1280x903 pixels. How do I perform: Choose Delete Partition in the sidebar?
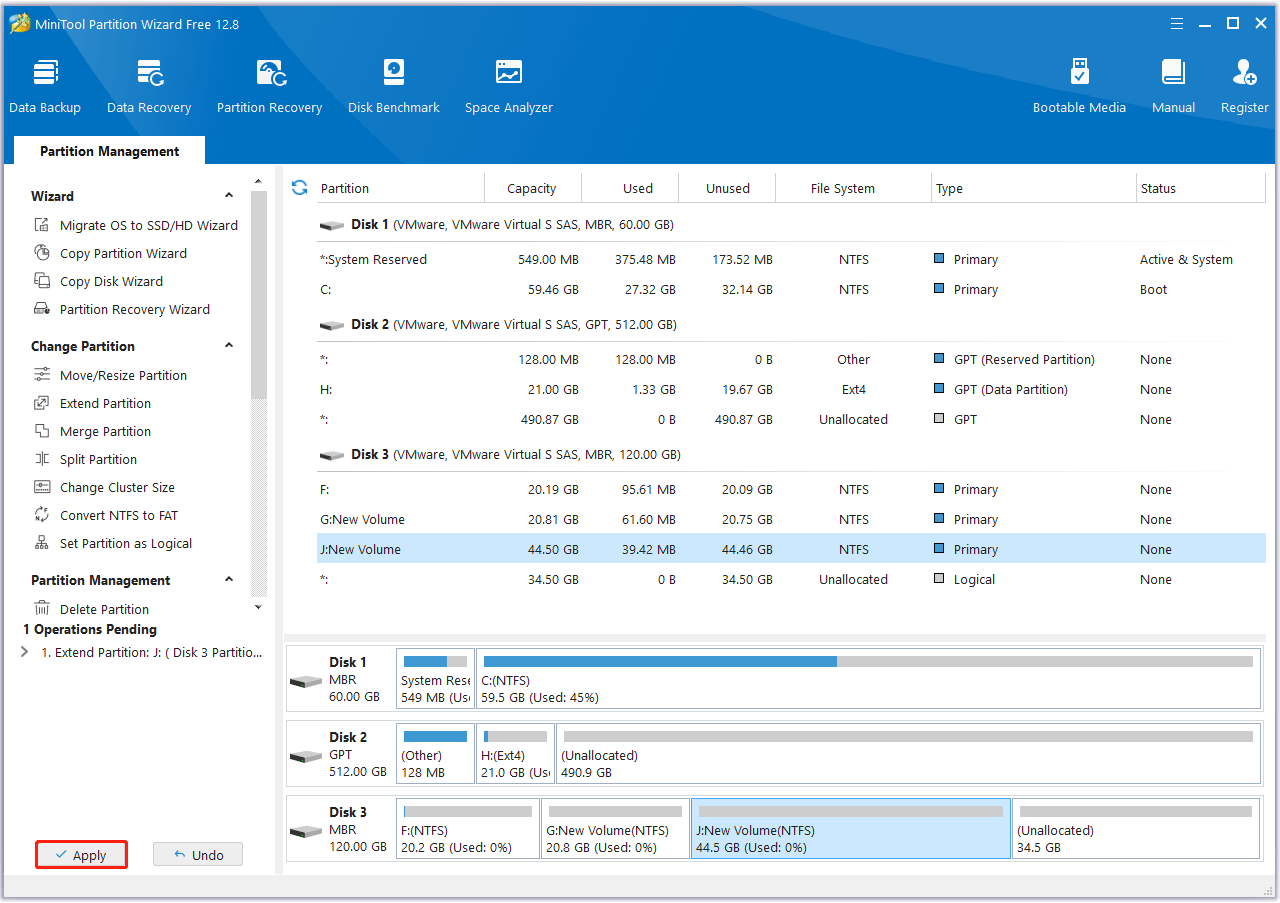(92, 609)
